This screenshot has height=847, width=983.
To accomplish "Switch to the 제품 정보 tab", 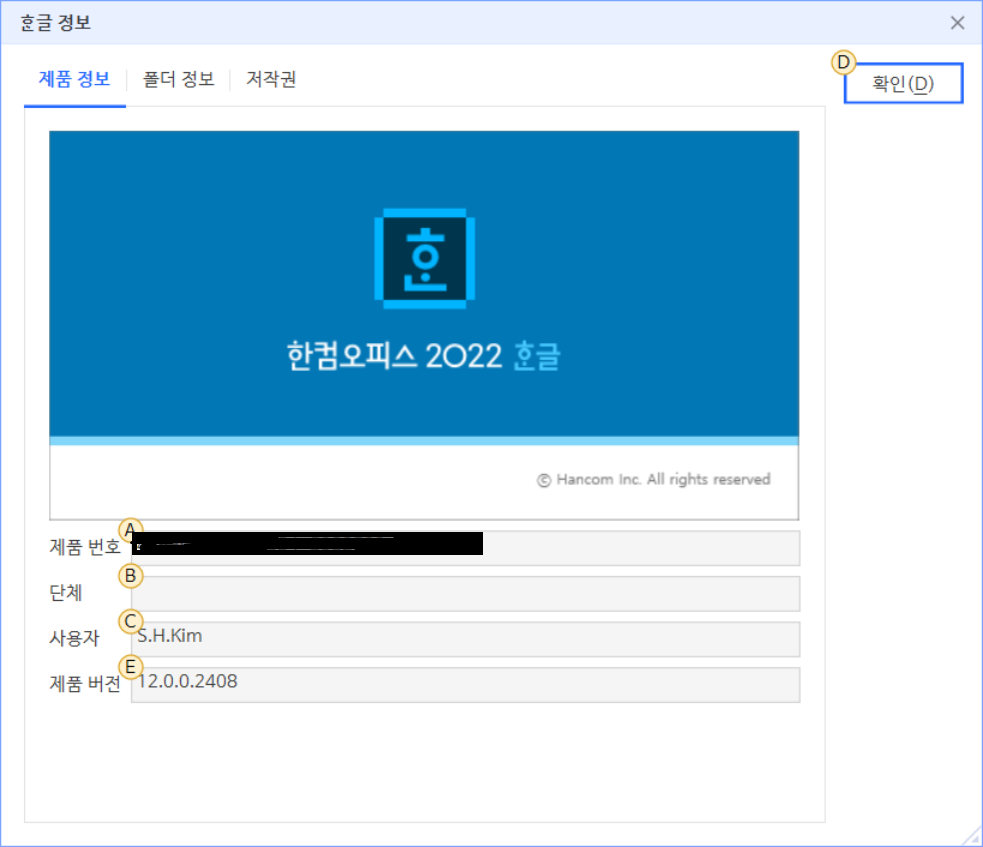I will pos(75,80).
